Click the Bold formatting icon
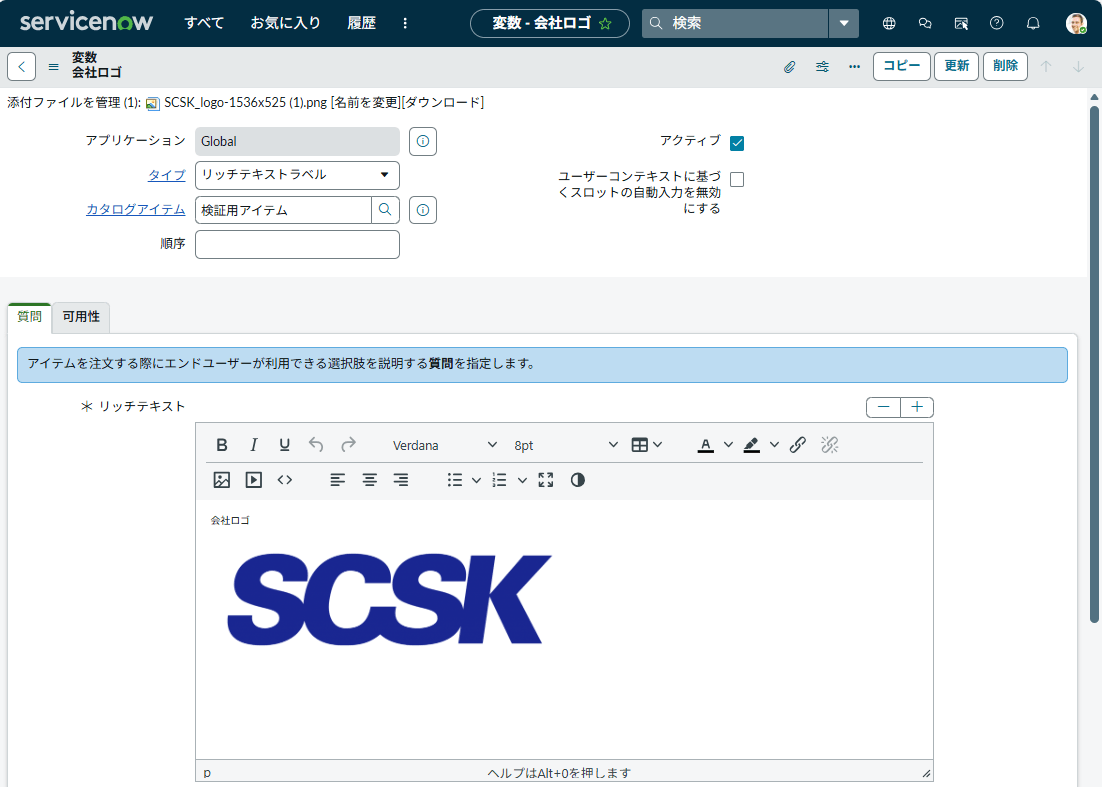Screen dimensions: 1102x787 point(222,445)
